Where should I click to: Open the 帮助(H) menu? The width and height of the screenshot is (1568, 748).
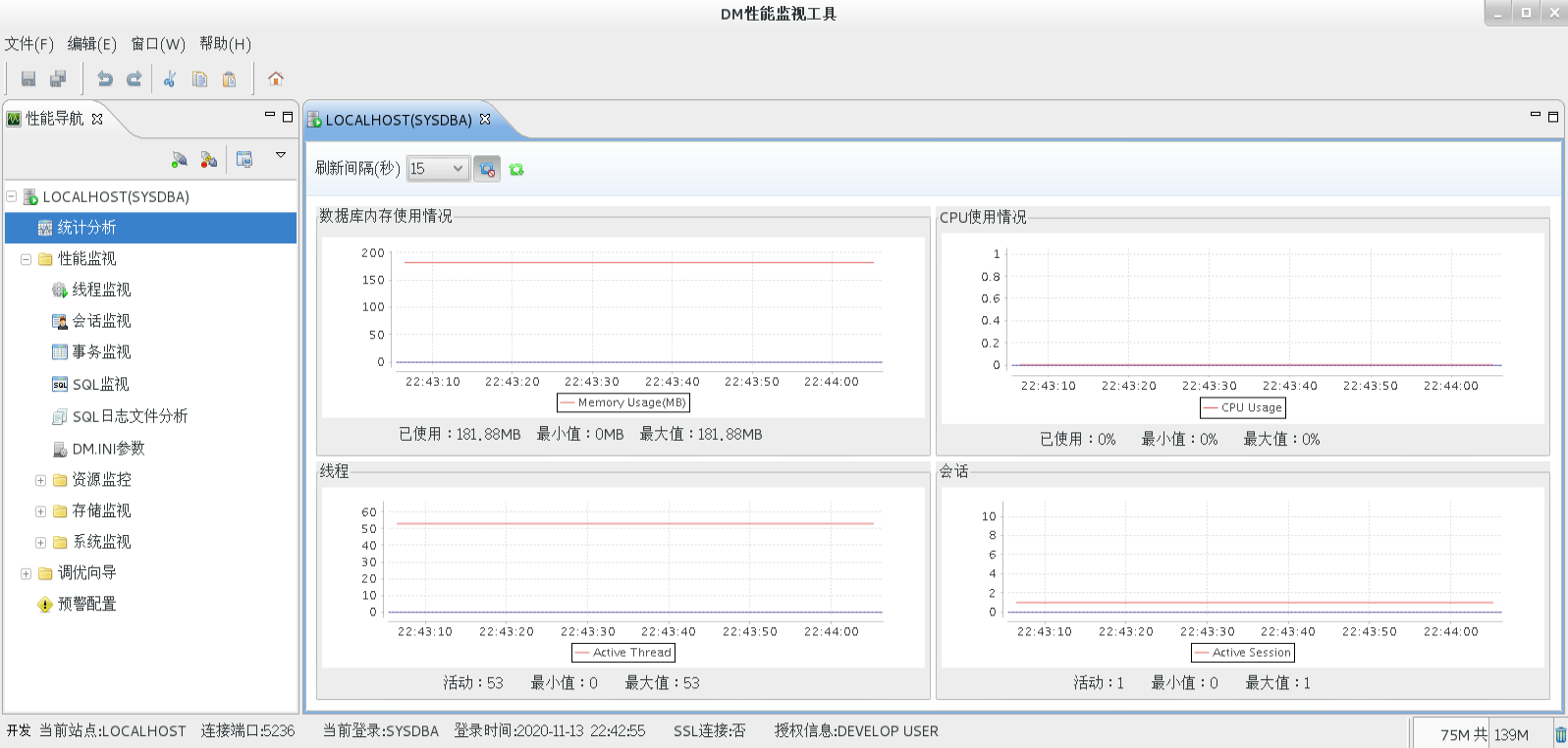click(225, 44)
